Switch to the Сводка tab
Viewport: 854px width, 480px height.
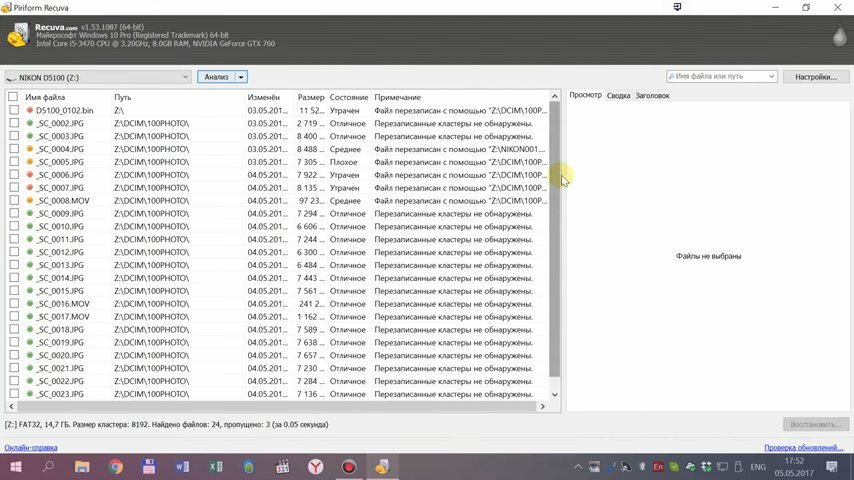click(618, 95)
